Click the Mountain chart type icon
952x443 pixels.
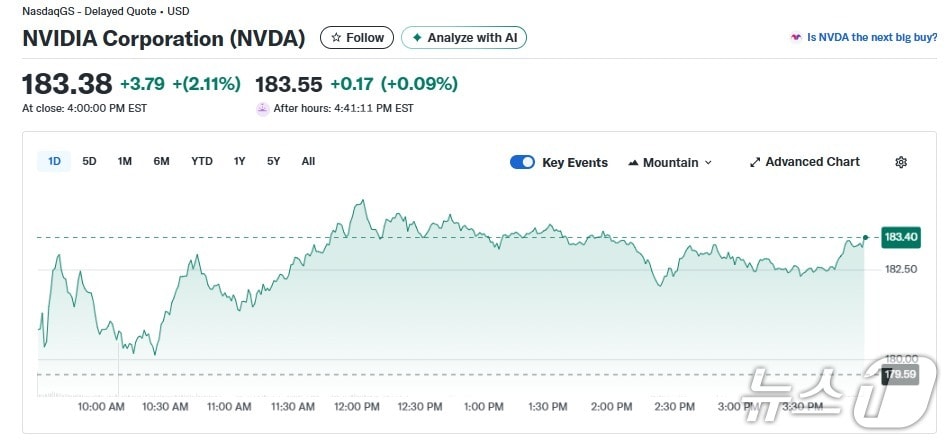(x=633, y=162)
